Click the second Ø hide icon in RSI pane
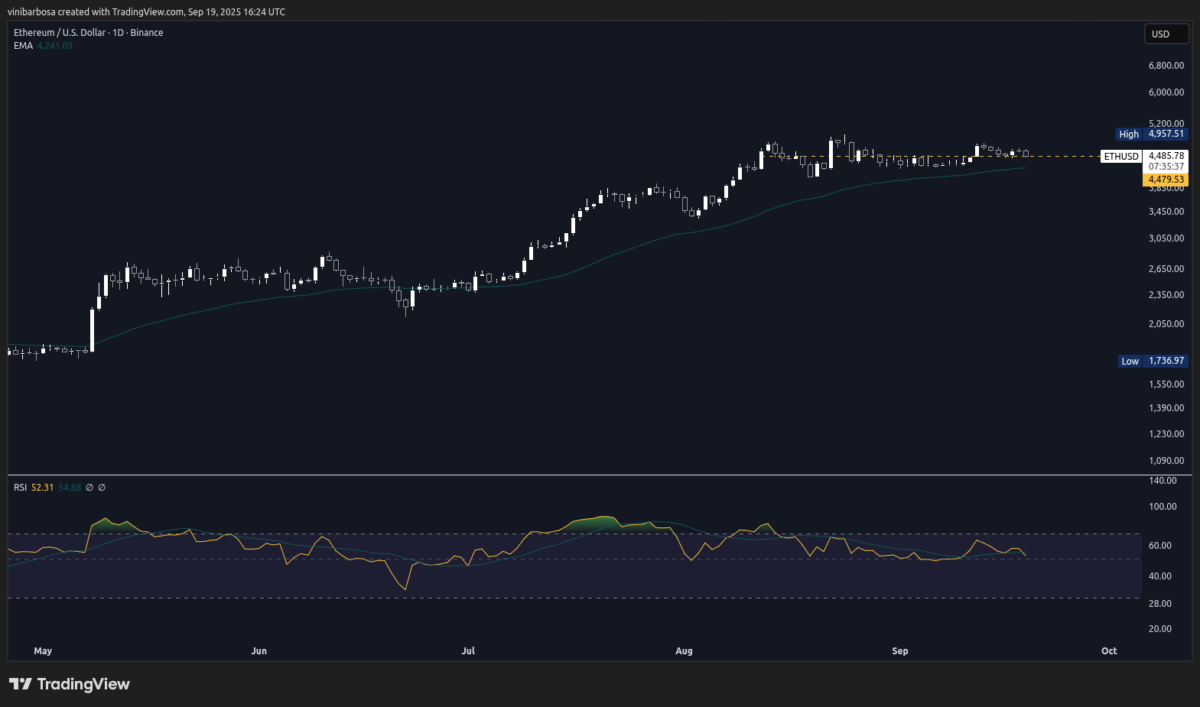The height and width of the screenshot is (707, 1200). 101,487
